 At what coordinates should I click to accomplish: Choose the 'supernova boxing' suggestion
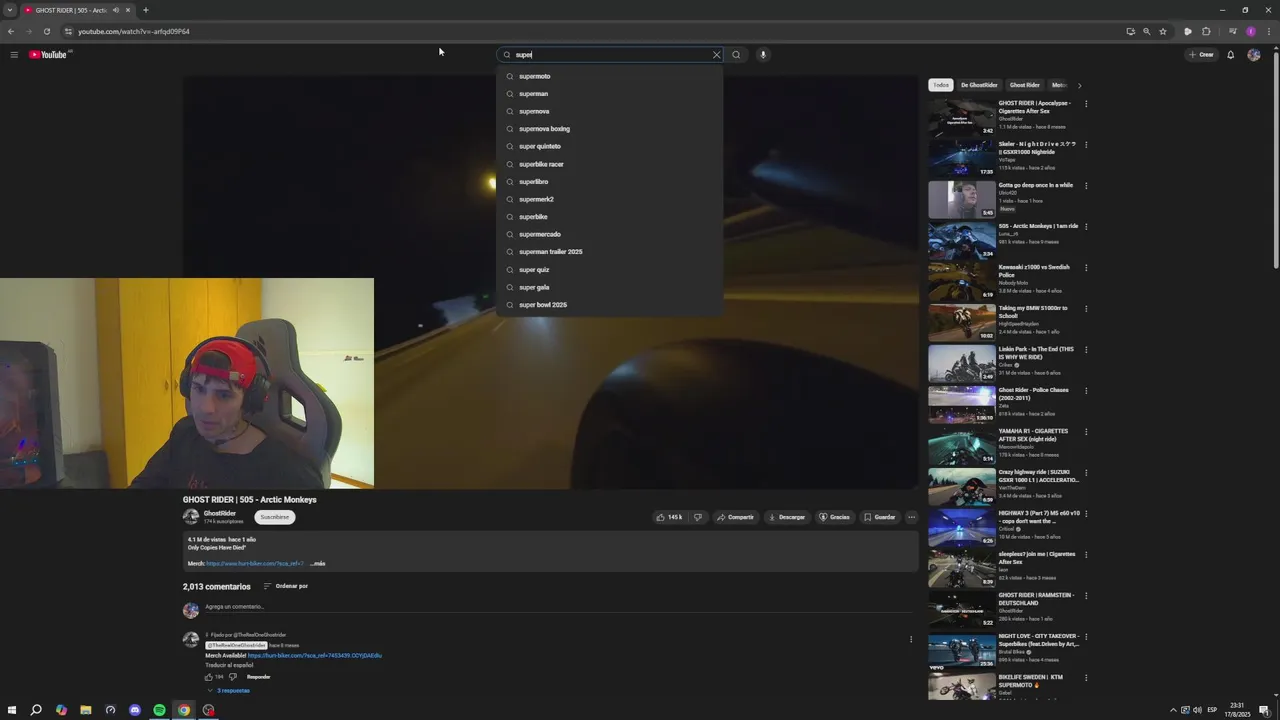pos(610,129)
